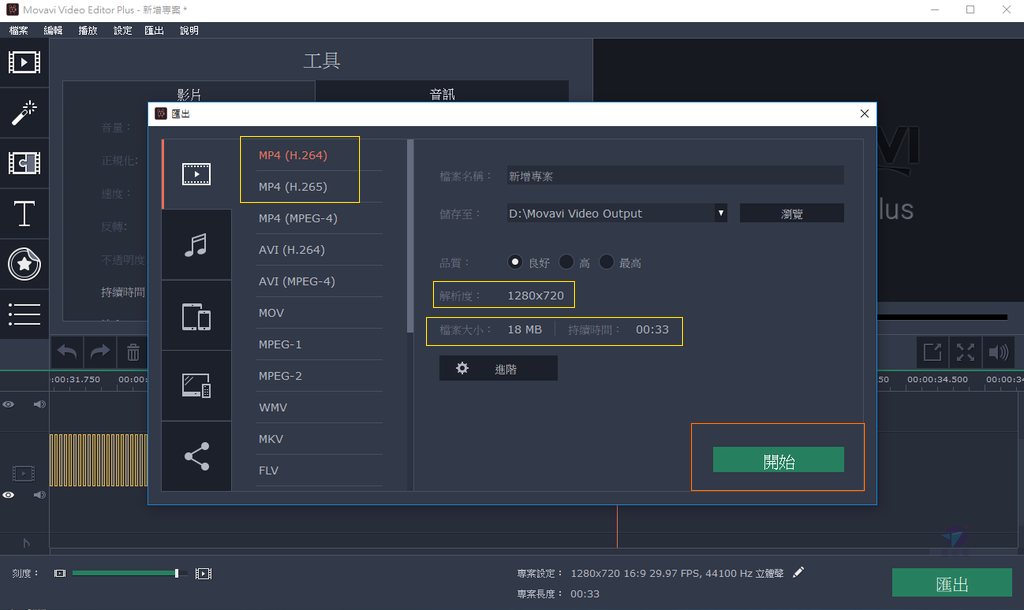Choose MOV format
The image size is (1024, 610).
coord(271,313)
